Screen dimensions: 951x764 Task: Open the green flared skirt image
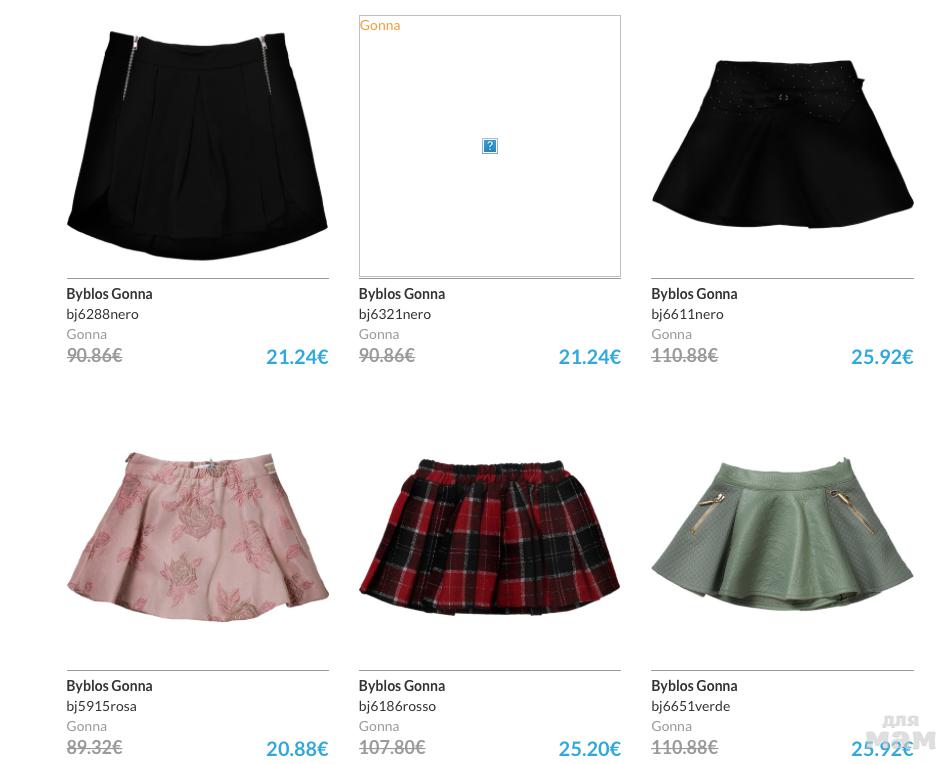click(x=782, y=535)
